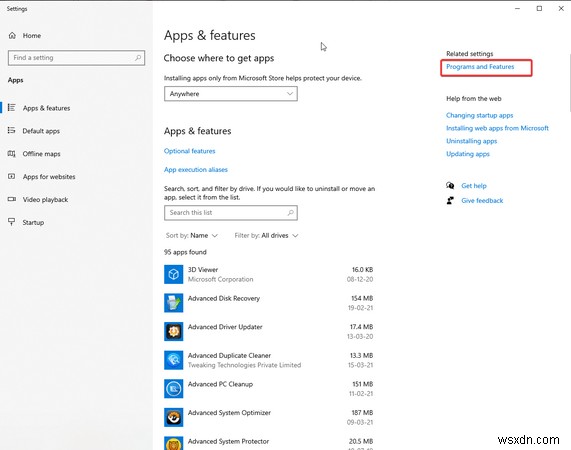Click the Microsoft Corporation publisher text
Viewport: 571px width, 450px height.
point(220,280)
